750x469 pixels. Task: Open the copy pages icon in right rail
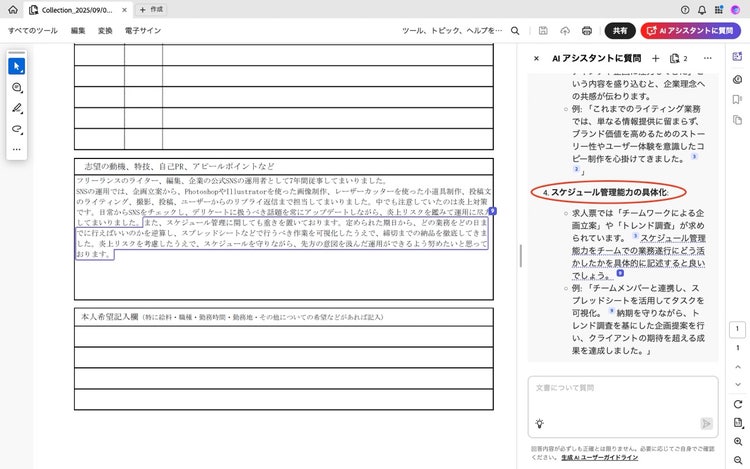(737, 120)
